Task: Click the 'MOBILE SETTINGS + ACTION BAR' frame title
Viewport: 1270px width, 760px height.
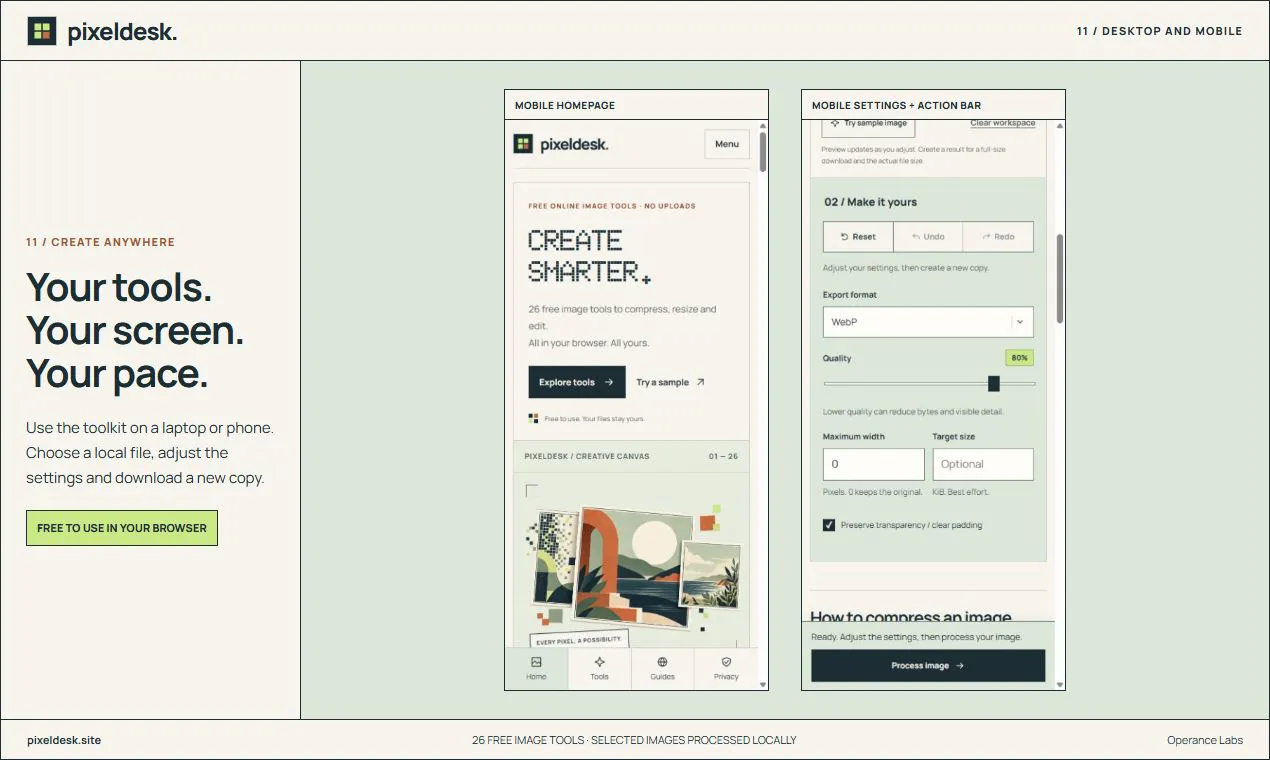Action: click(x=896, y=105)
